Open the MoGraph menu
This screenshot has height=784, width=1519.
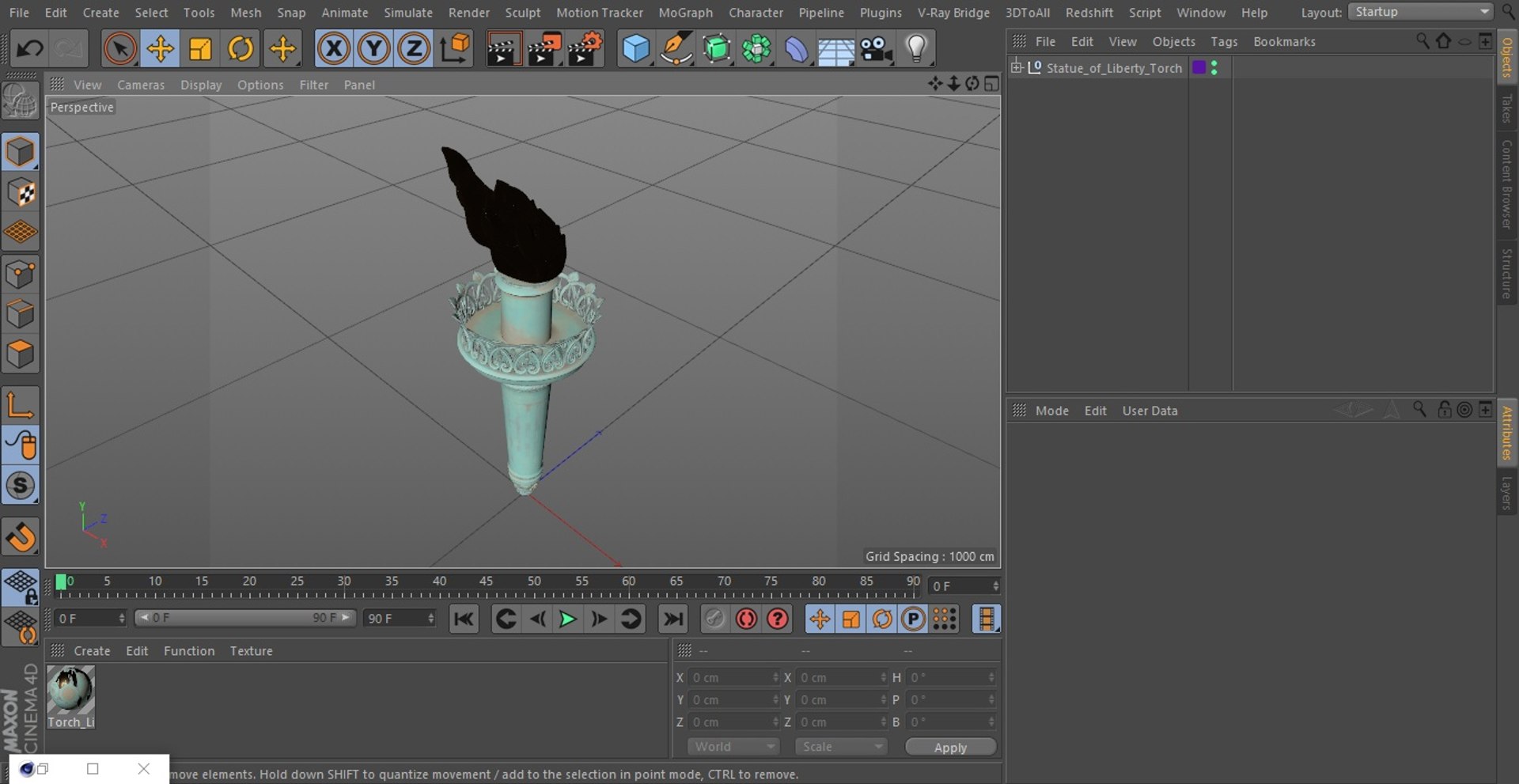[685, 13]
